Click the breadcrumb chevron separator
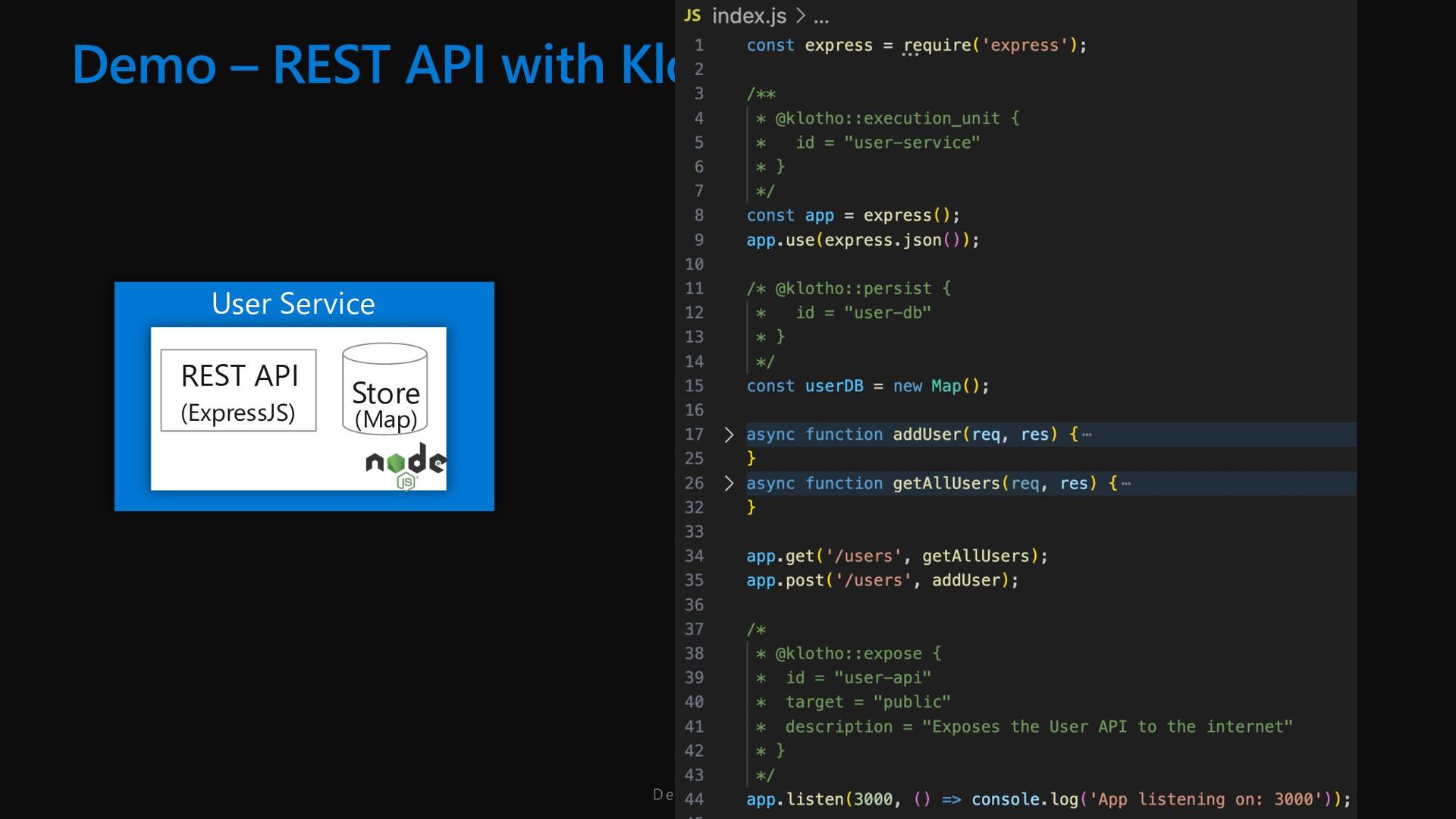 pos(800,16)
